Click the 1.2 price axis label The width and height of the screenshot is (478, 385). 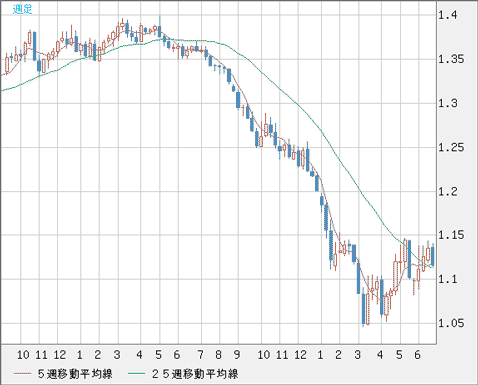[448, 191]
